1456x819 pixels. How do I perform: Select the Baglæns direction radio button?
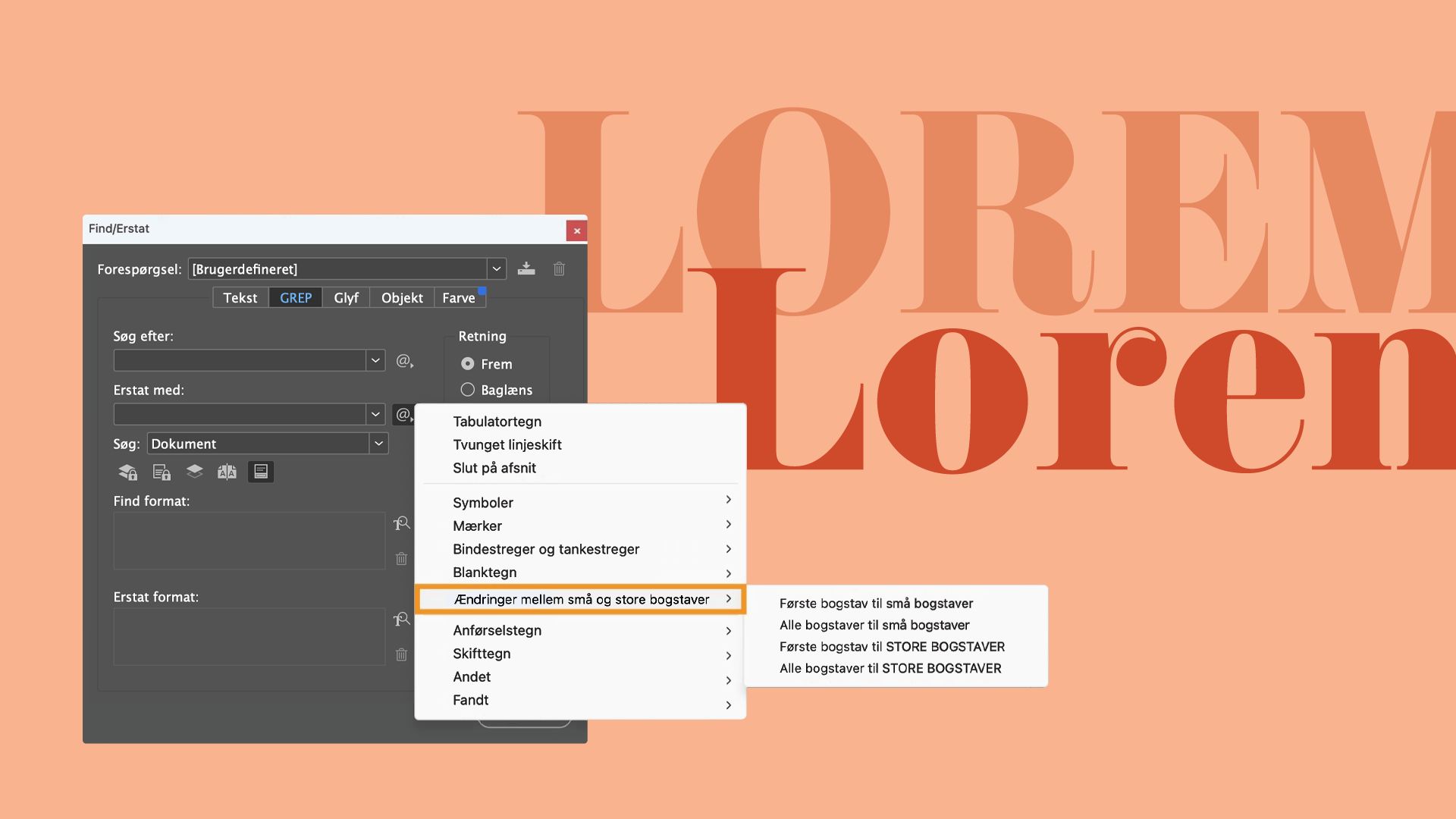point(468,390)
